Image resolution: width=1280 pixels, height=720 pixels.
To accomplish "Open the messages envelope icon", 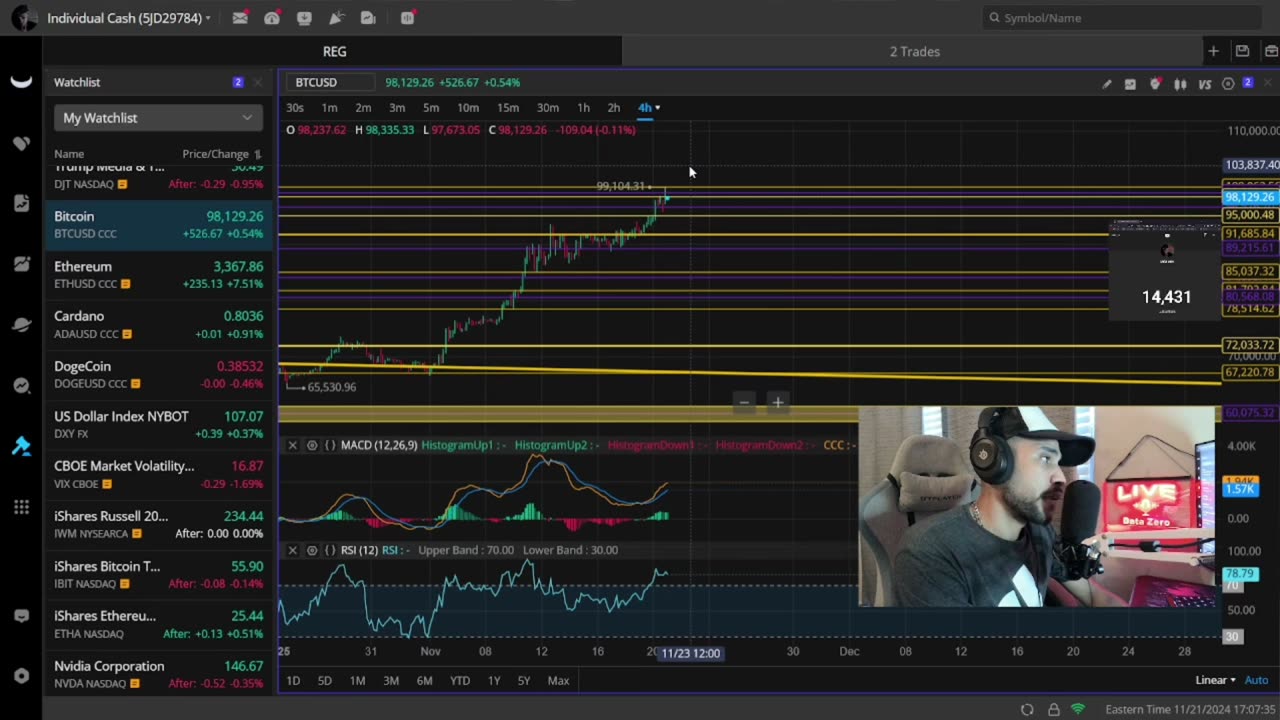I will pos(240,18).
